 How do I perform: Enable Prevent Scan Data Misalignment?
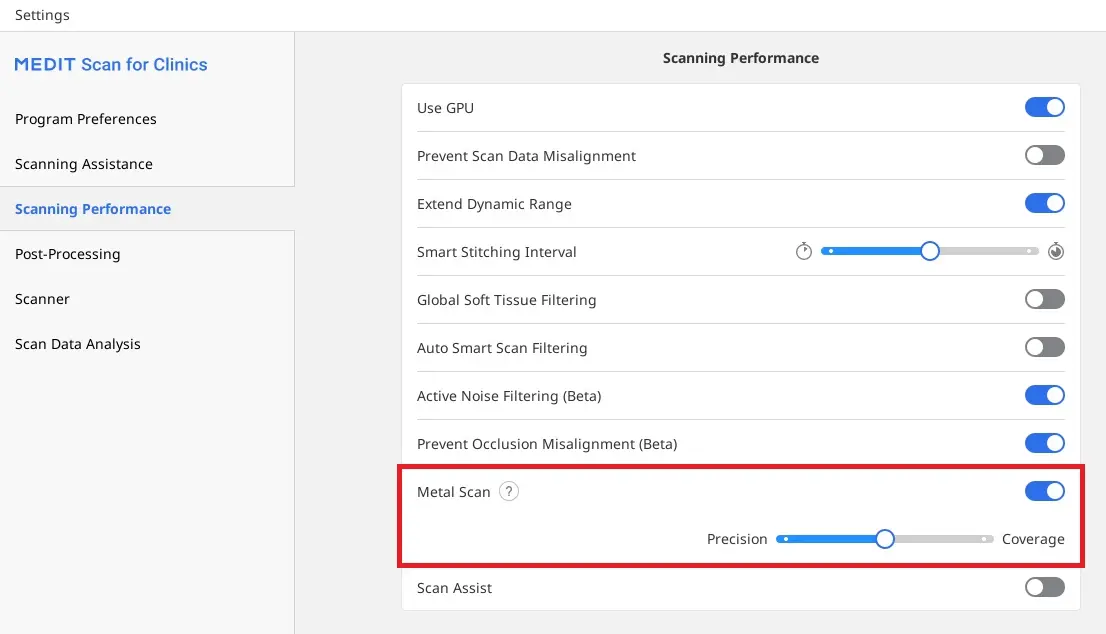(1045, 155)
